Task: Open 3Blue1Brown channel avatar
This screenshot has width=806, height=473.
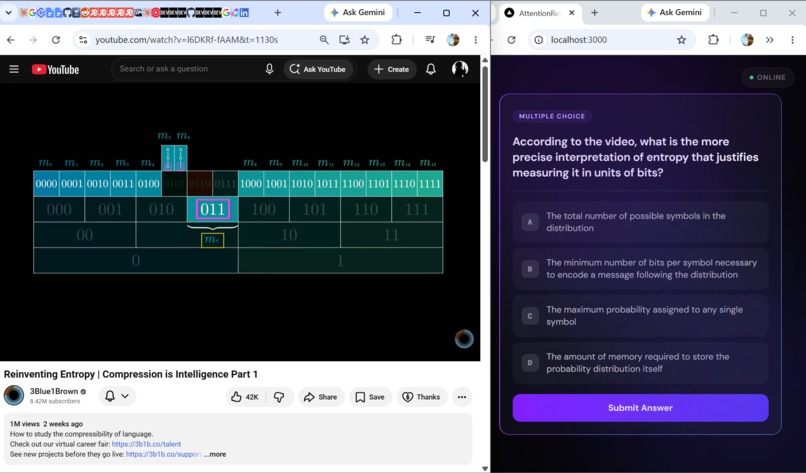Action: 14,395
